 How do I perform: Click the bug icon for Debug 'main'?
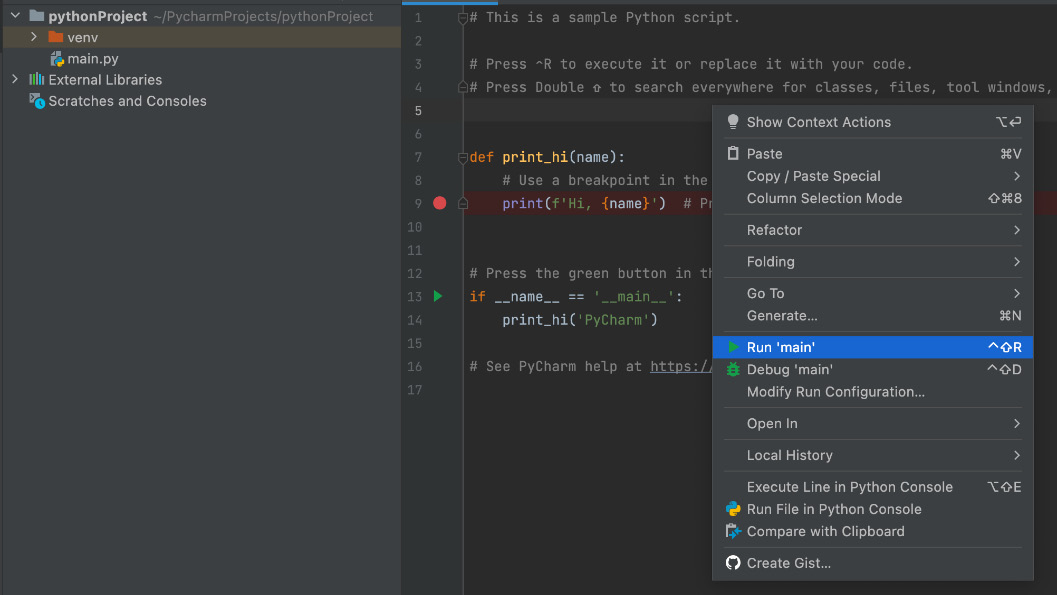pyautogui.click(x=733, y=369)
